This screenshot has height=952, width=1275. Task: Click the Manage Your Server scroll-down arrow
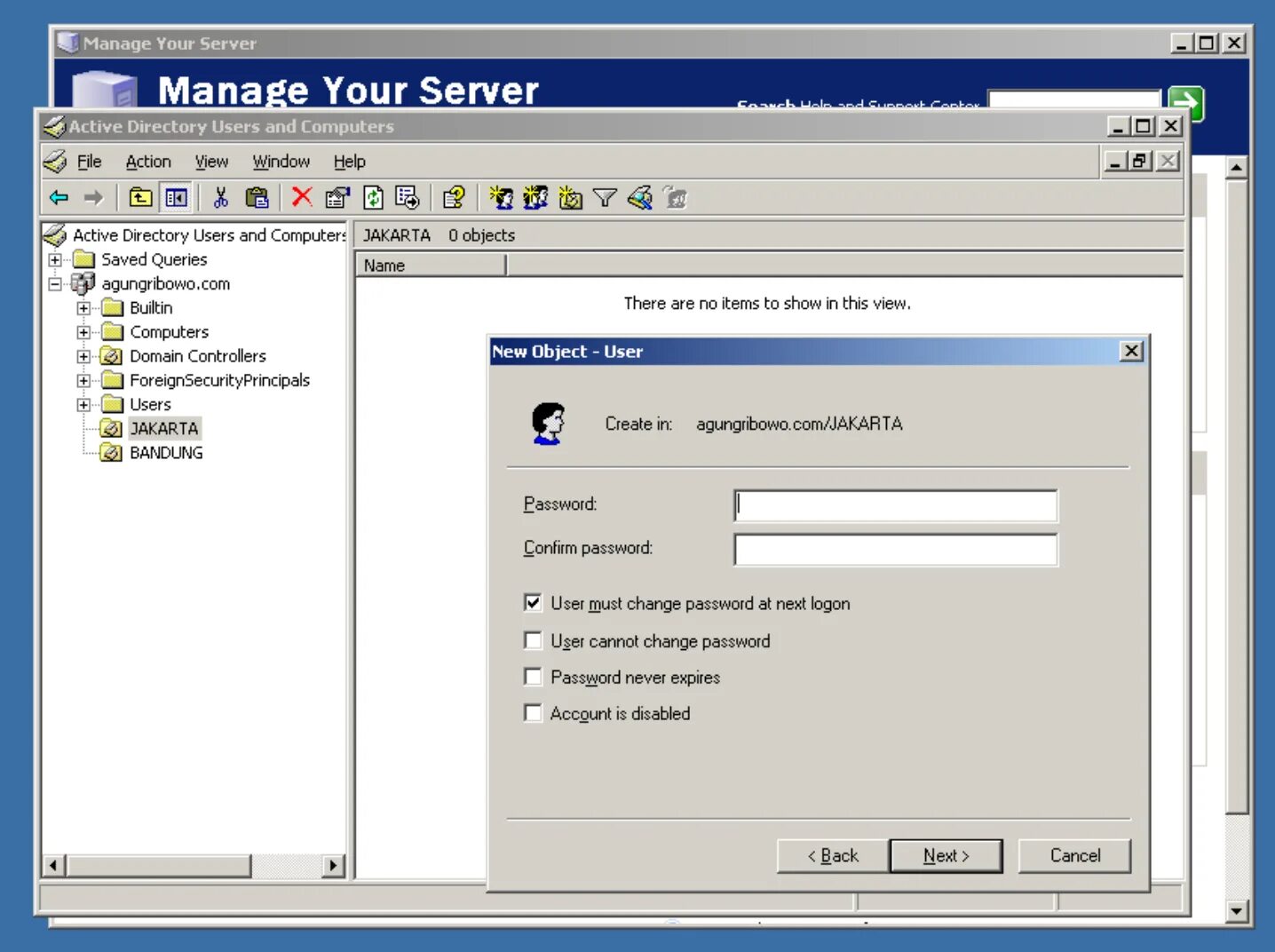1237,910
